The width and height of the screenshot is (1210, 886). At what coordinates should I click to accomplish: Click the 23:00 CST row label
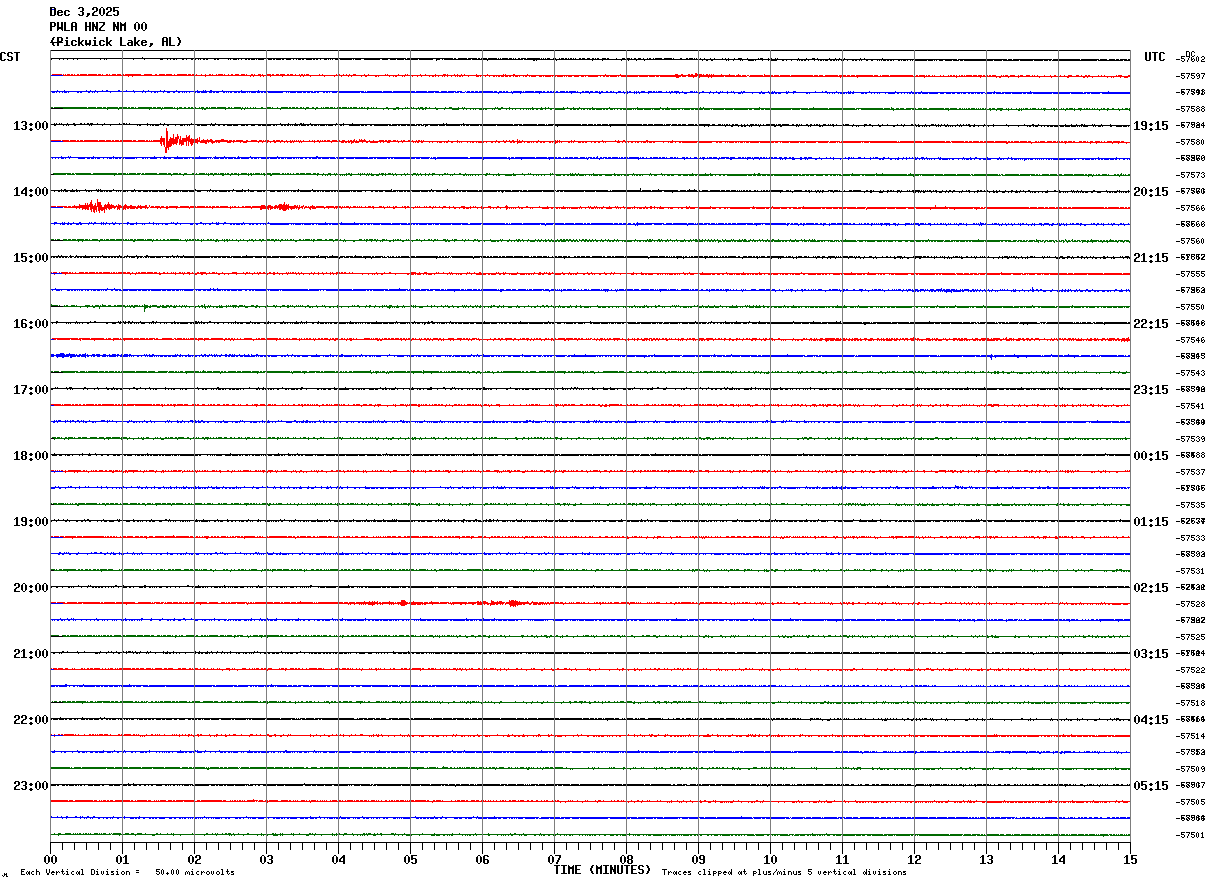click(x=30, y=785)
